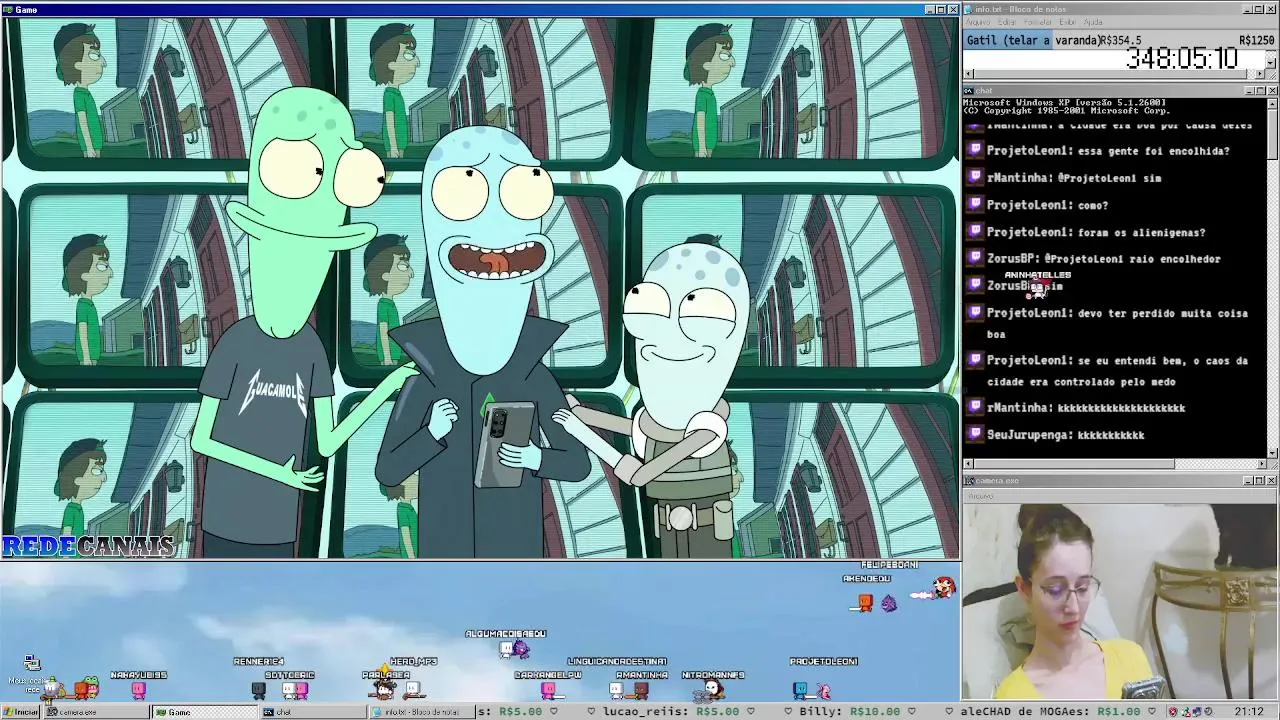Click the message 'foram os alienigenas?' in chat
Screen dimensions: 1280x720
(x=1141, y=232)
